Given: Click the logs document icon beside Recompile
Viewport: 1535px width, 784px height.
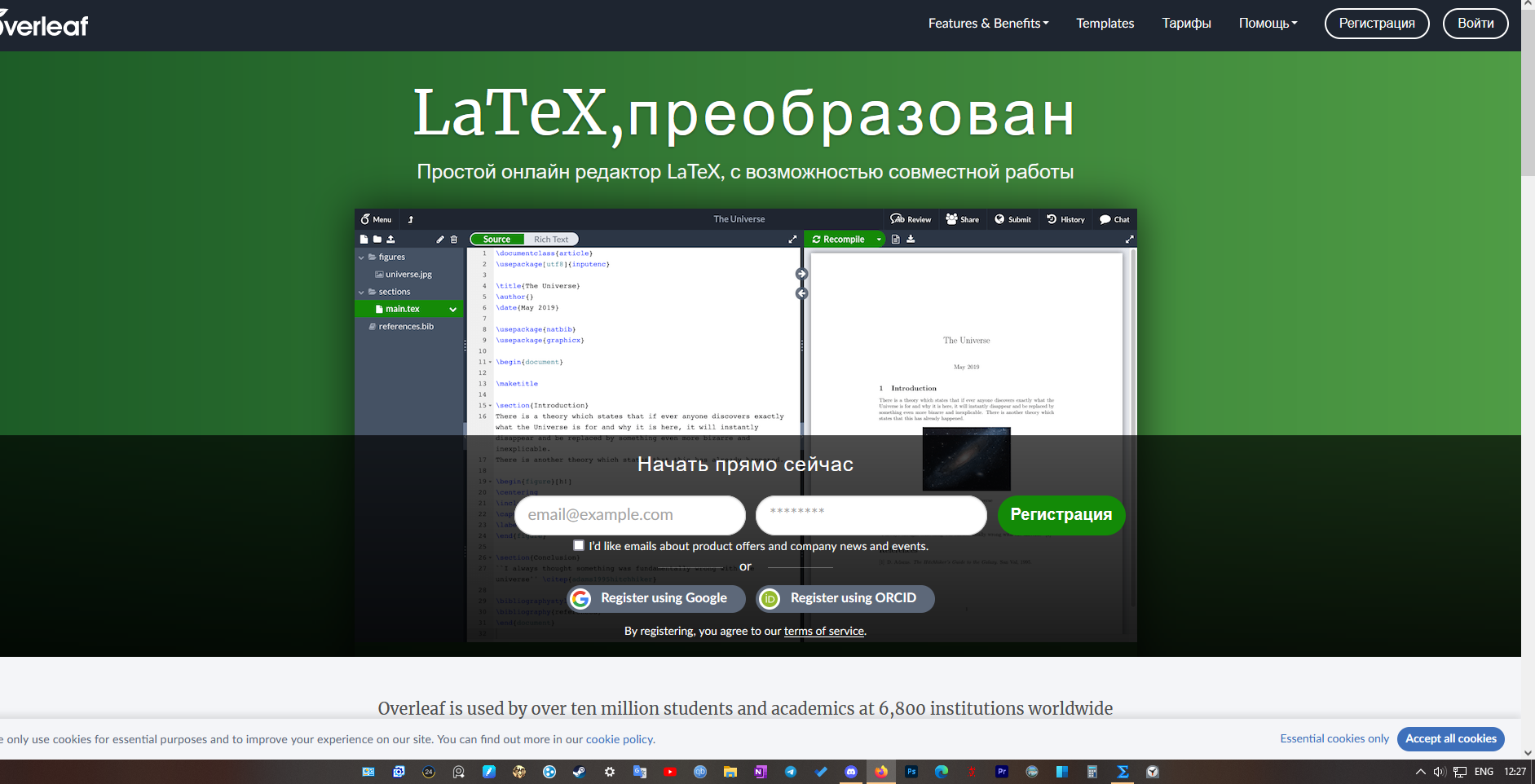Looking at the screenshot, I should click(896, 240).
